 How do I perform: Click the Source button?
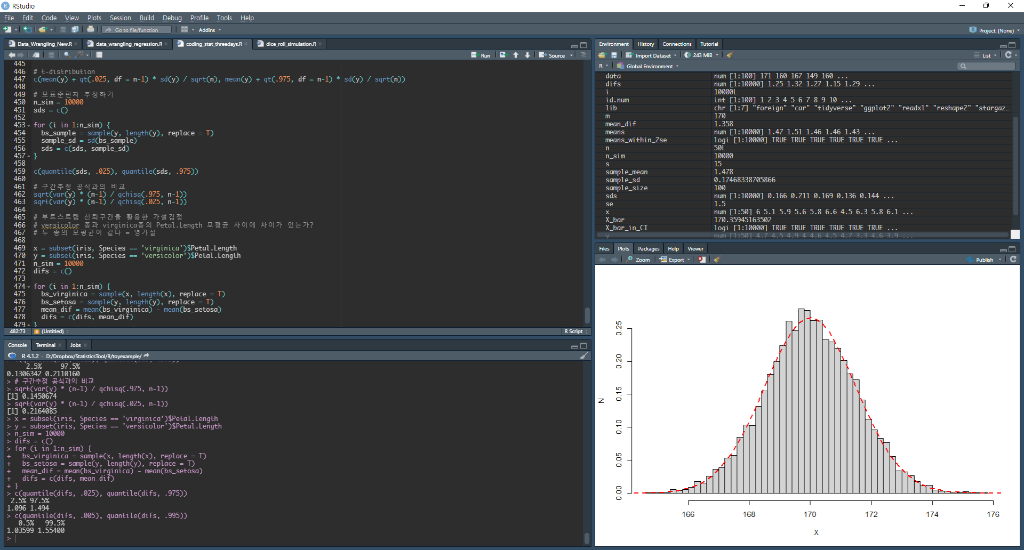pyautogui.click(x=552, y=56)
